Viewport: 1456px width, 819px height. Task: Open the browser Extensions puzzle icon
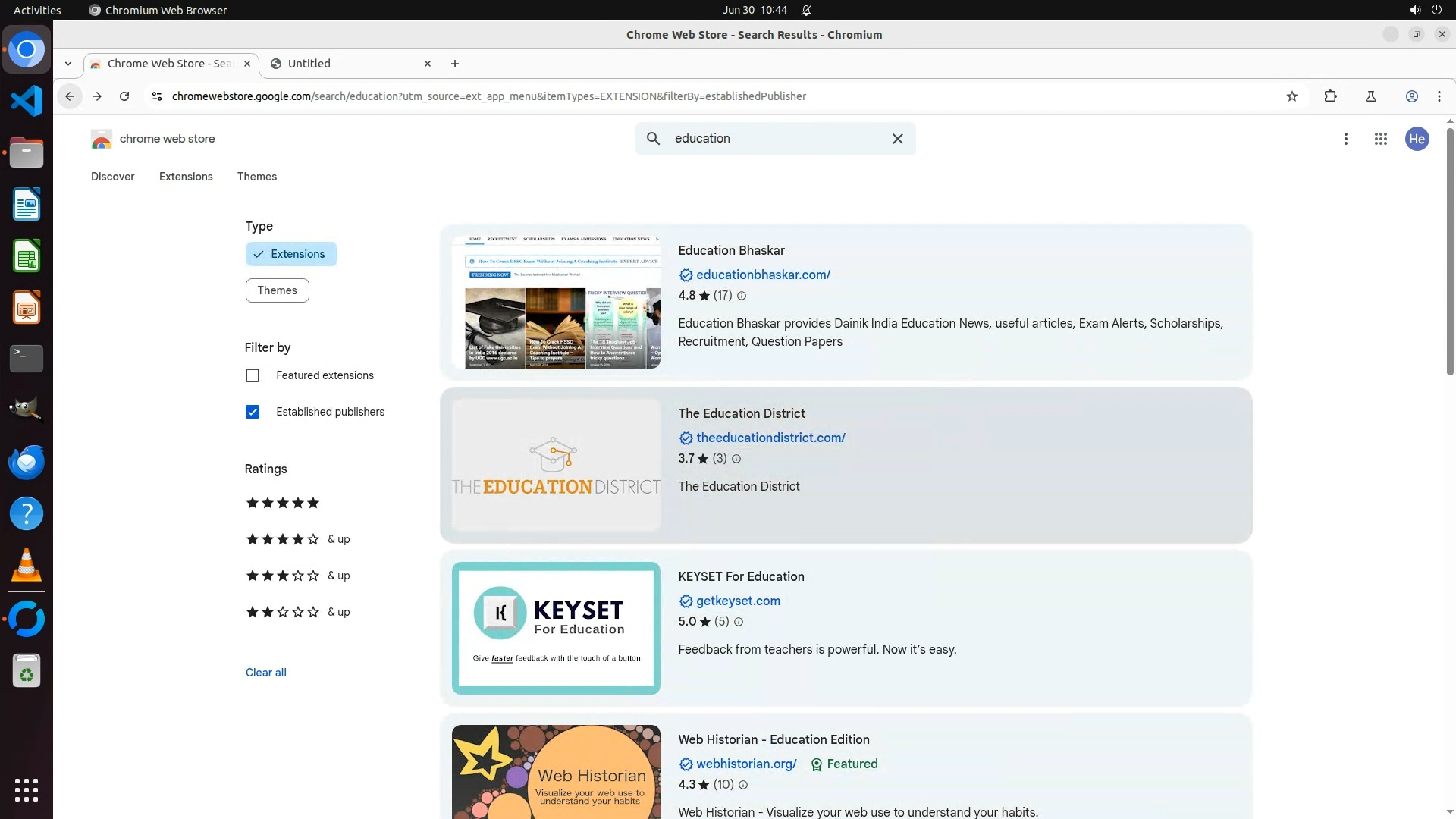[1330, 96]
